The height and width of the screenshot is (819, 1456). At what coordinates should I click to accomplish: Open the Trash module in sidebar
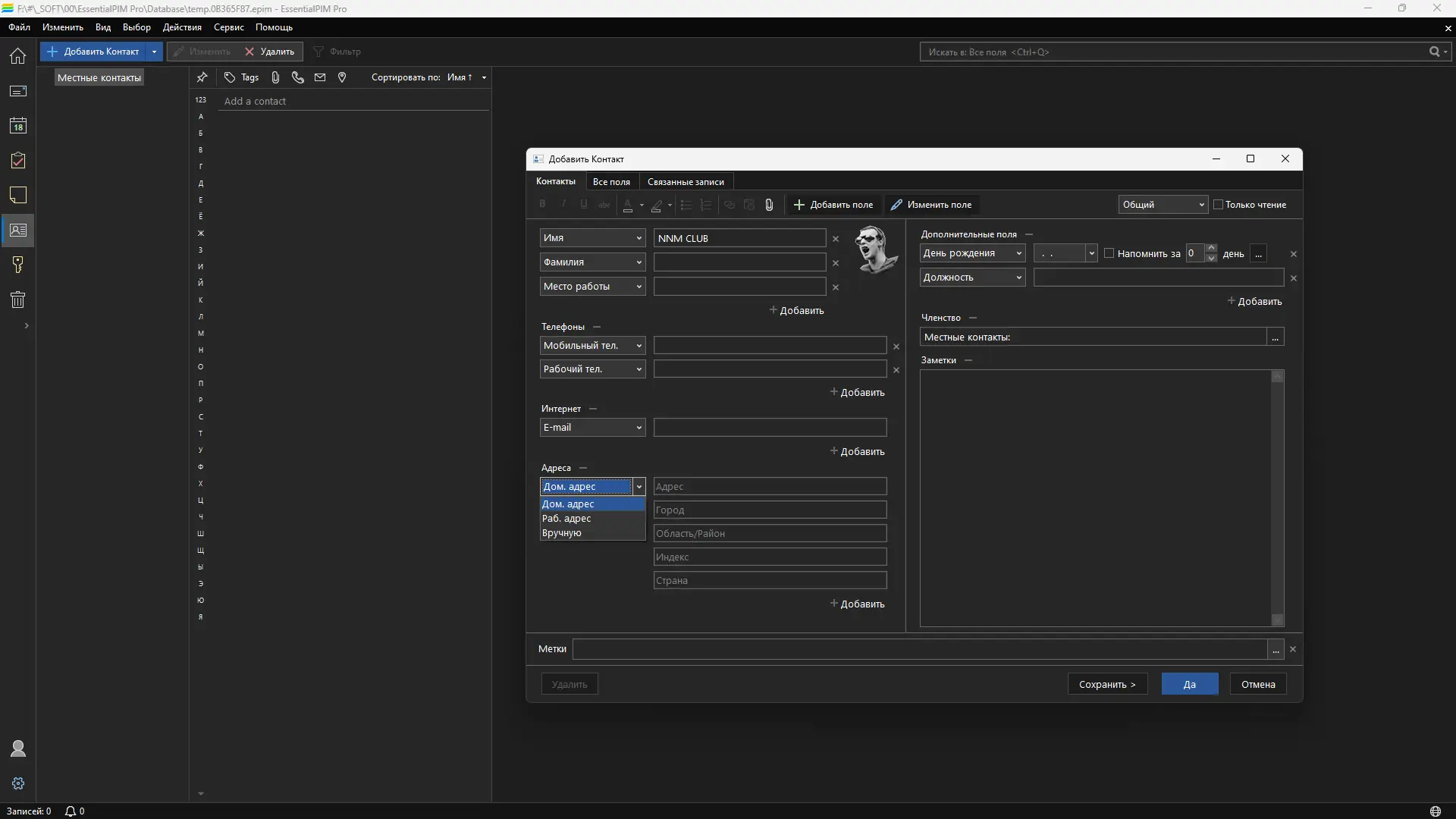[18, 300]
